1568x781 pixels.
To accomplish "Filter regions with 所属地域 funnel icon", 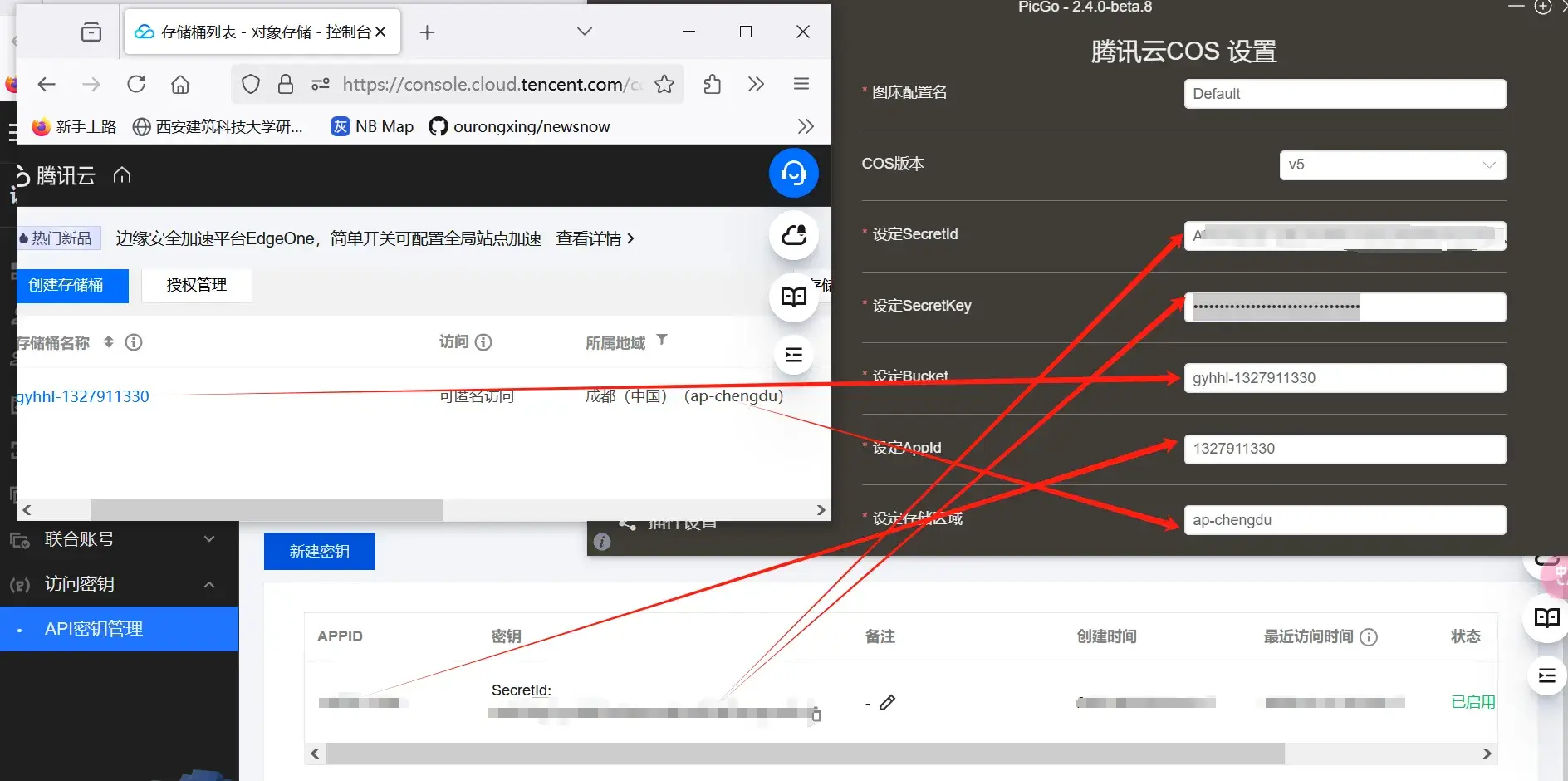I will [662, 340].
